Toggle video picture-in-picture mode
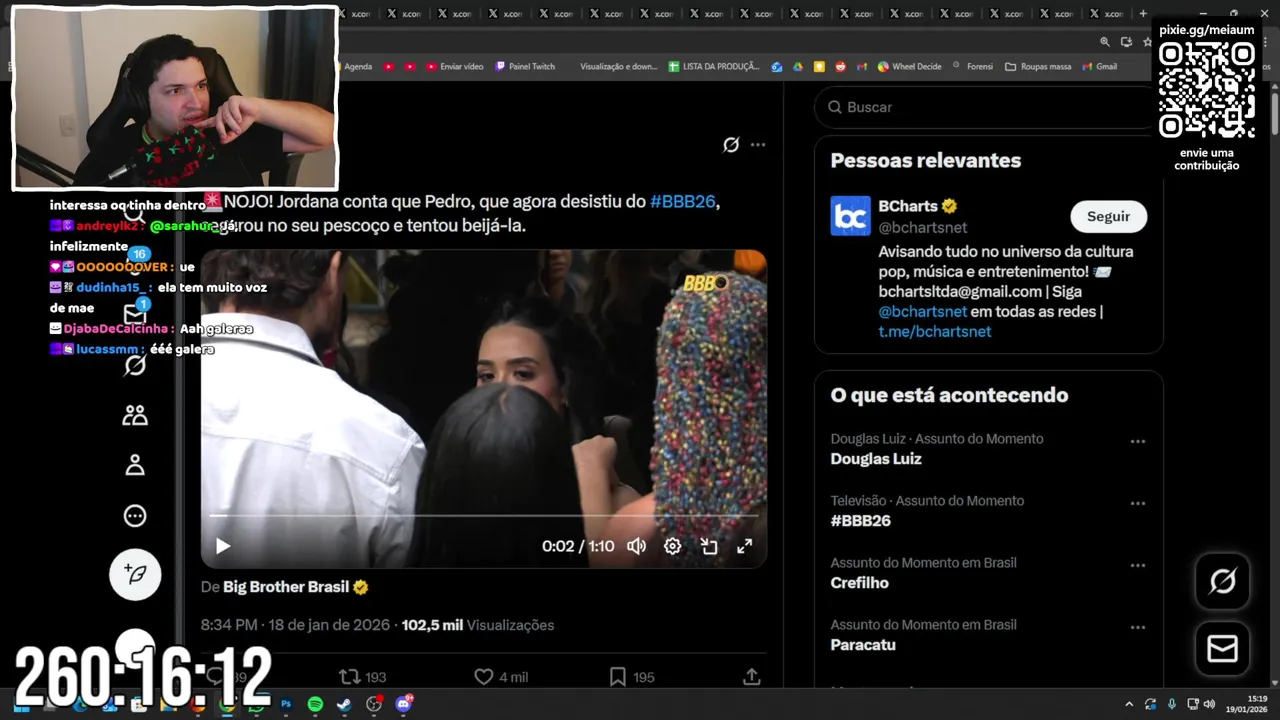The width and height of the screenshot is (1280, 720). [x=709, y=546]
